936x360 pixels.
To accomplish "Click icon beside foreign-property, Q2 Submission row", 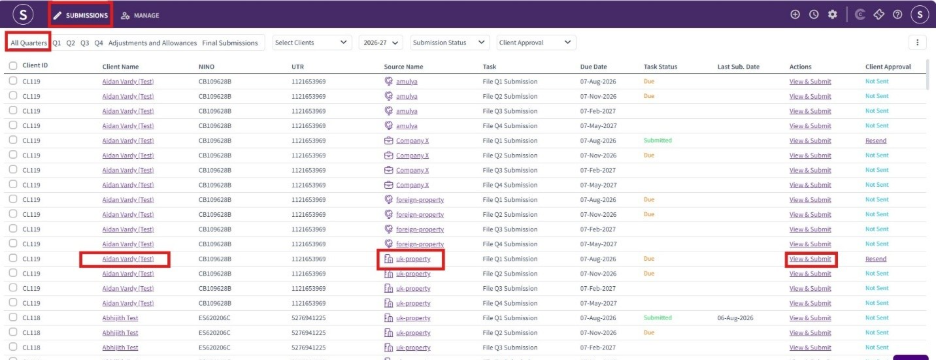I will [388, 214].
